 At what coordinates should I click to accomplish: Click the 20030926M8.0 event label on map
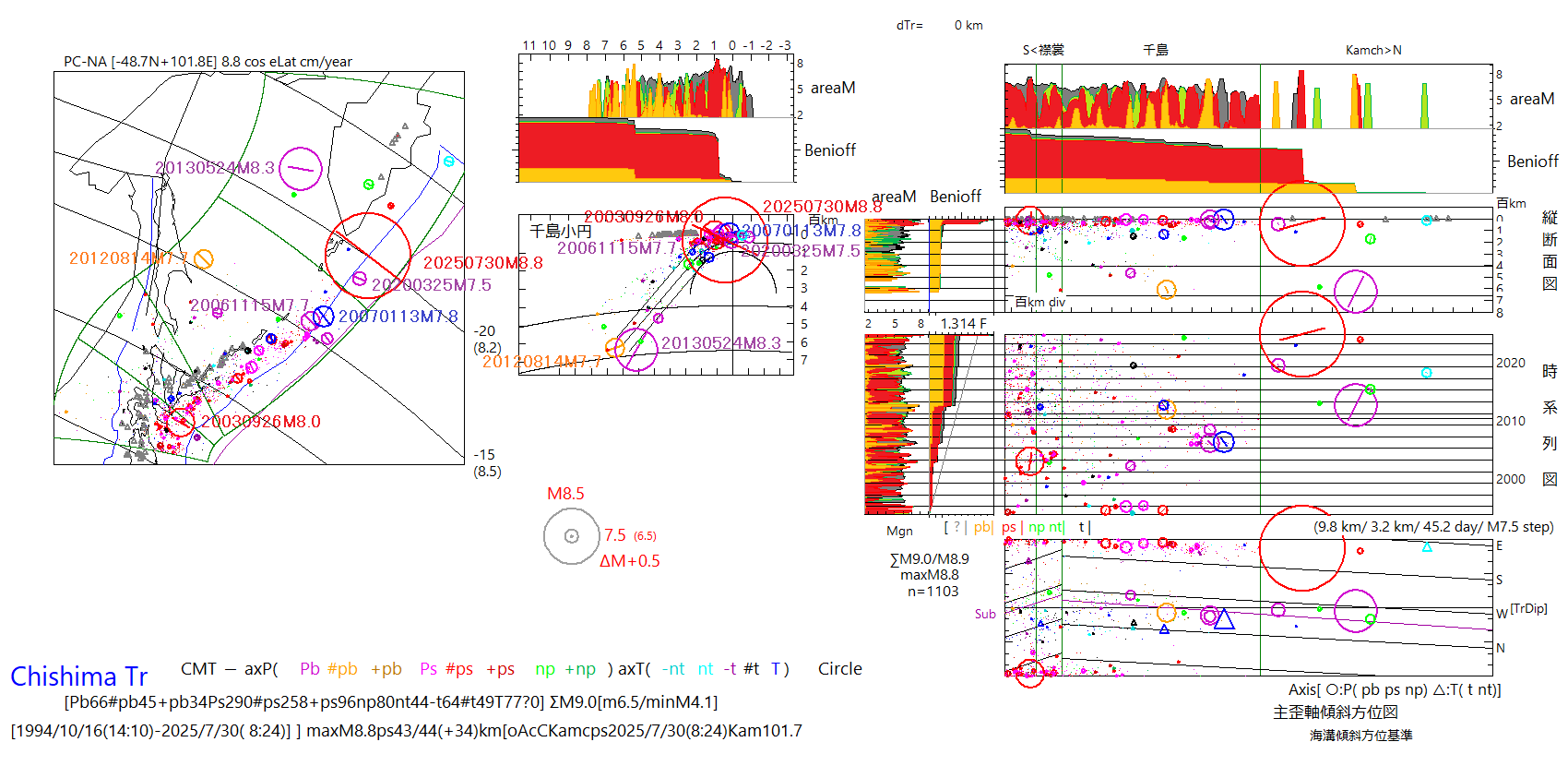[x=261, y=422]
